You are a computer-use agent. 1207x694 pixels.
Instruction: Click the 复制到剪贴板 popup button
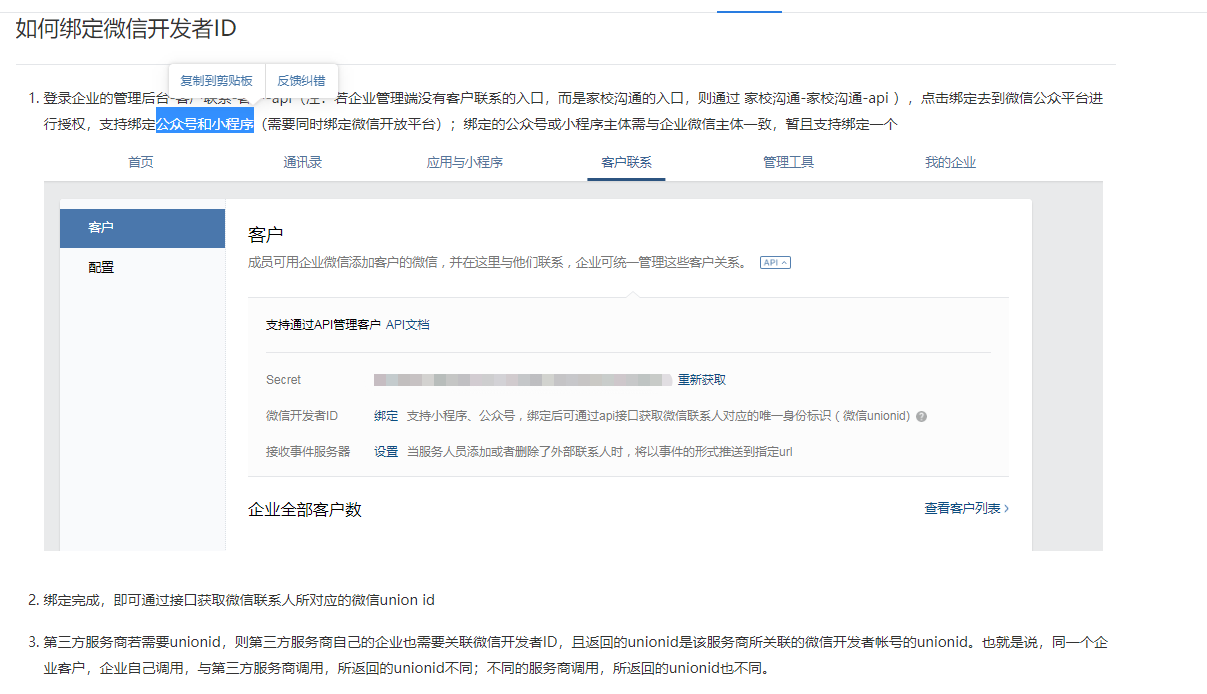coord(216,81)
